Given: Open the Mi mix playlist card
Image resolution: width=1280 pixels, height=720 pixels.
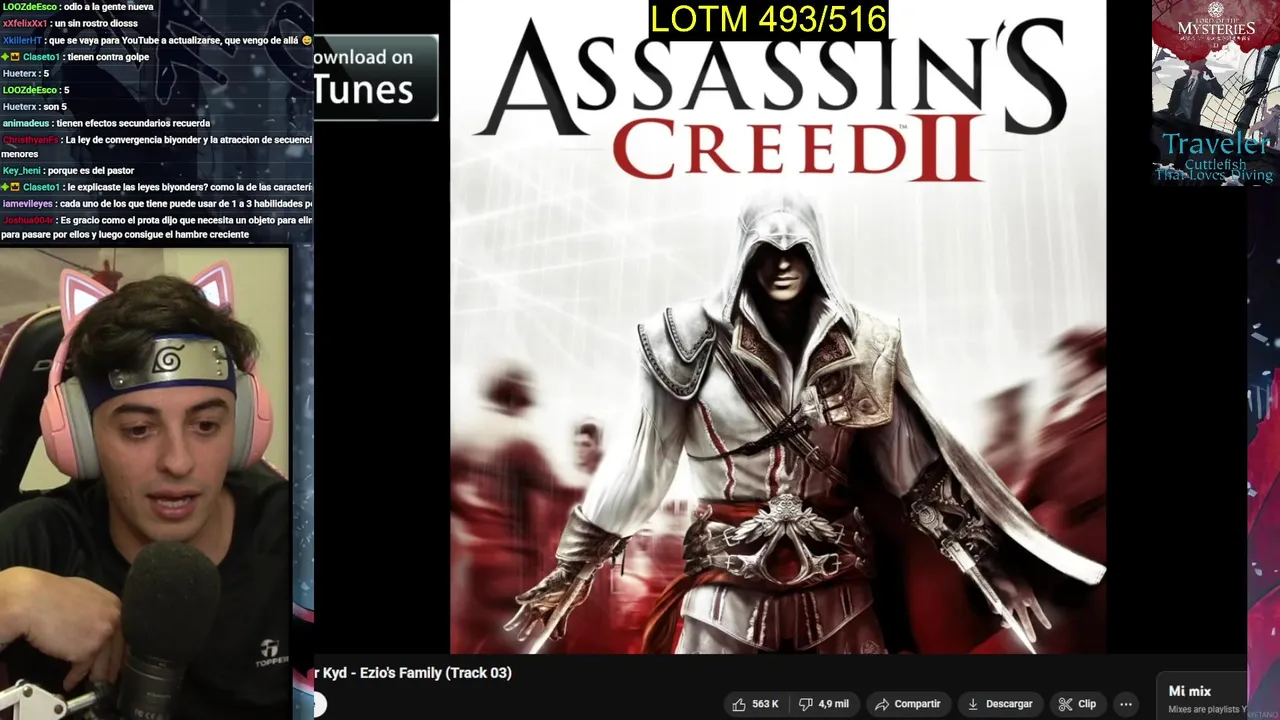Looking at the screenshot, I should [1202, 698].
